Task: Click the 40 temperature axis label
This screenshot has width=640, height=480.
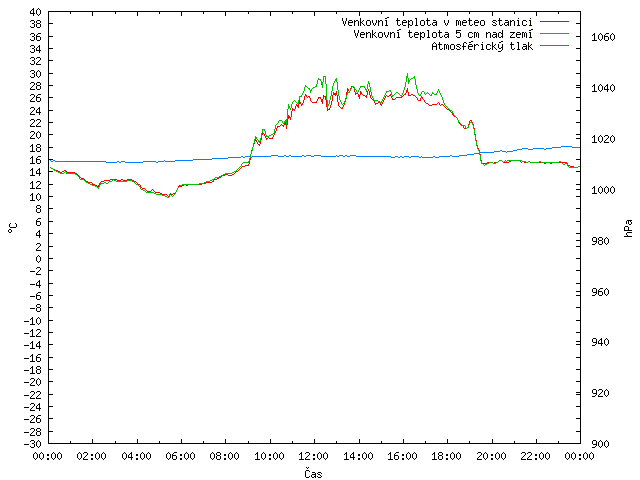Action: [x=36, y=12]
